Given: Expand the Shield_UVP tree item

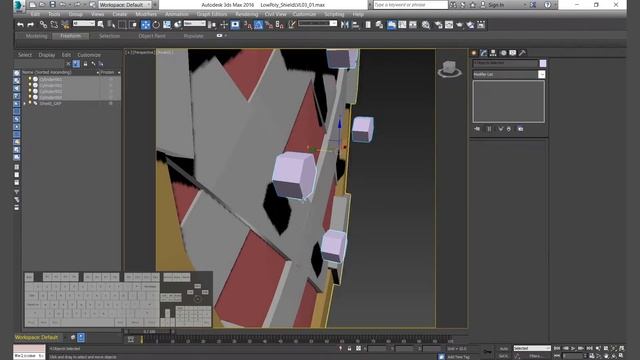Looking at the screenshot, I should point(24,104).
